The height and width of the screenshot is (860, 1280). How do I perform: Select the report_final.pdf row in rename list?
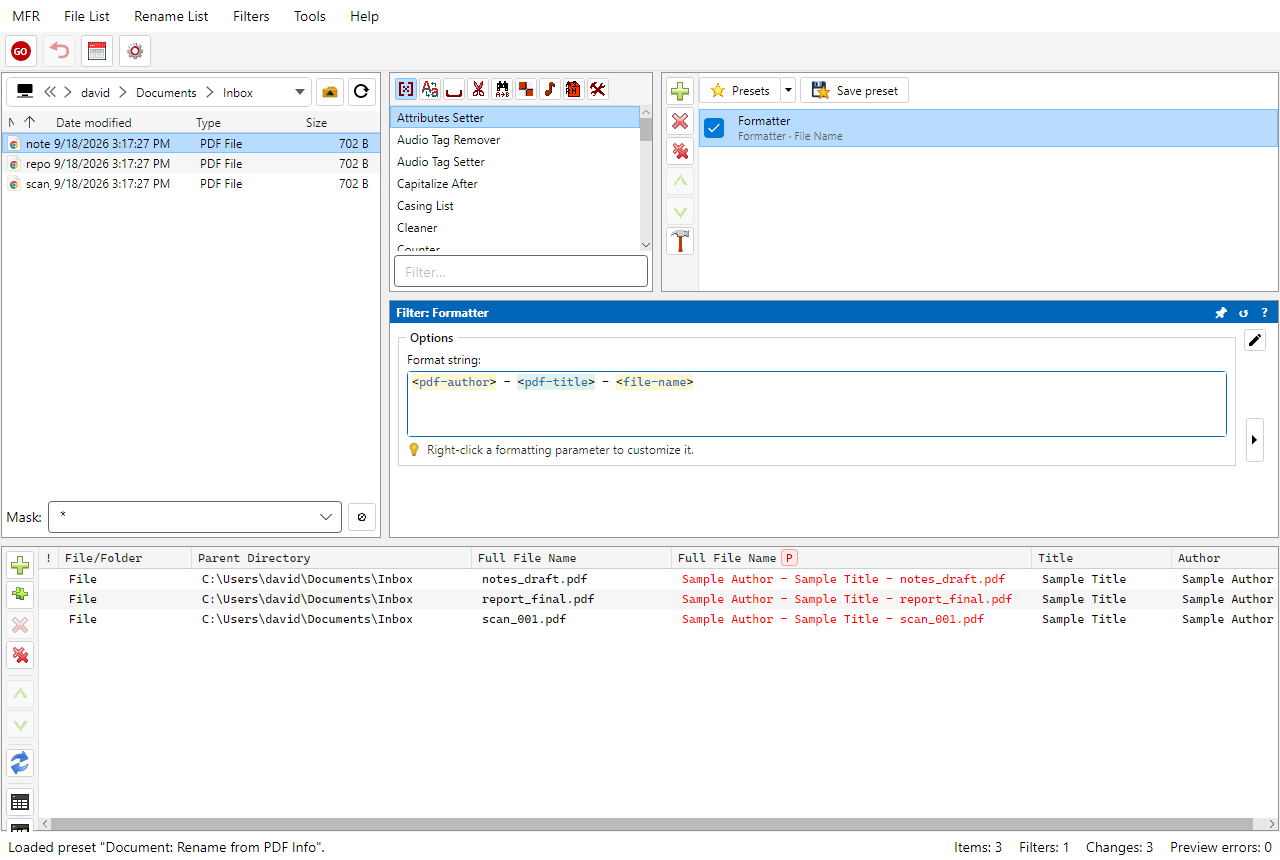pos(658,599)
